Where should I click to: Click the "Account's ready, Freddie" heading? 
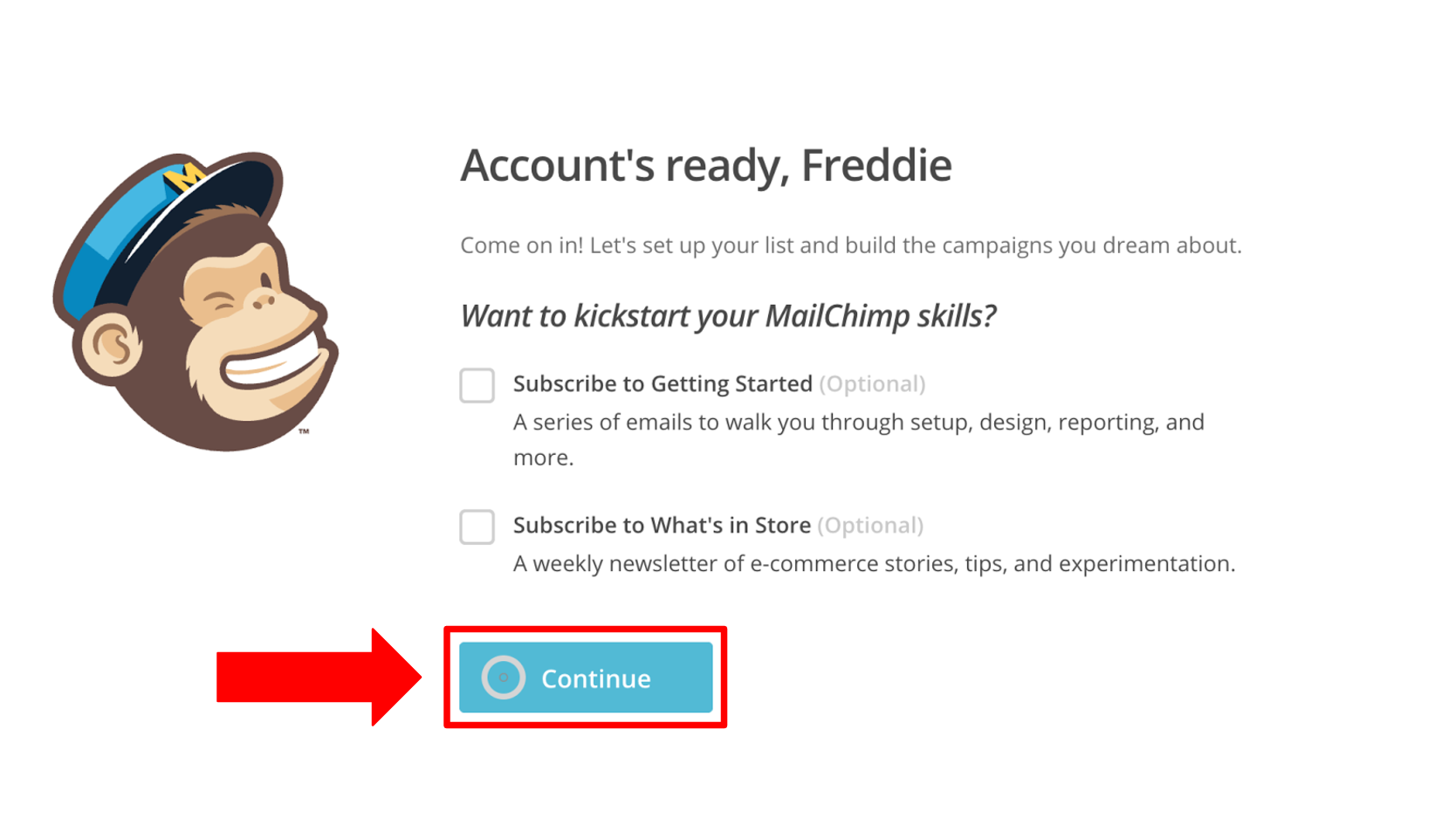pyautogui.click(x=705, y=165)
